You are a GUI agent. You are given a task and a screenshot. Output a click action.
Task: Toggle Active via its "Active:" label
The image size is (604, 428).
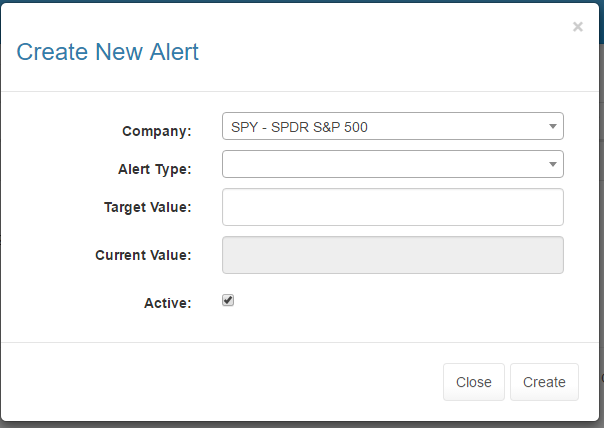tap(167, 303)
